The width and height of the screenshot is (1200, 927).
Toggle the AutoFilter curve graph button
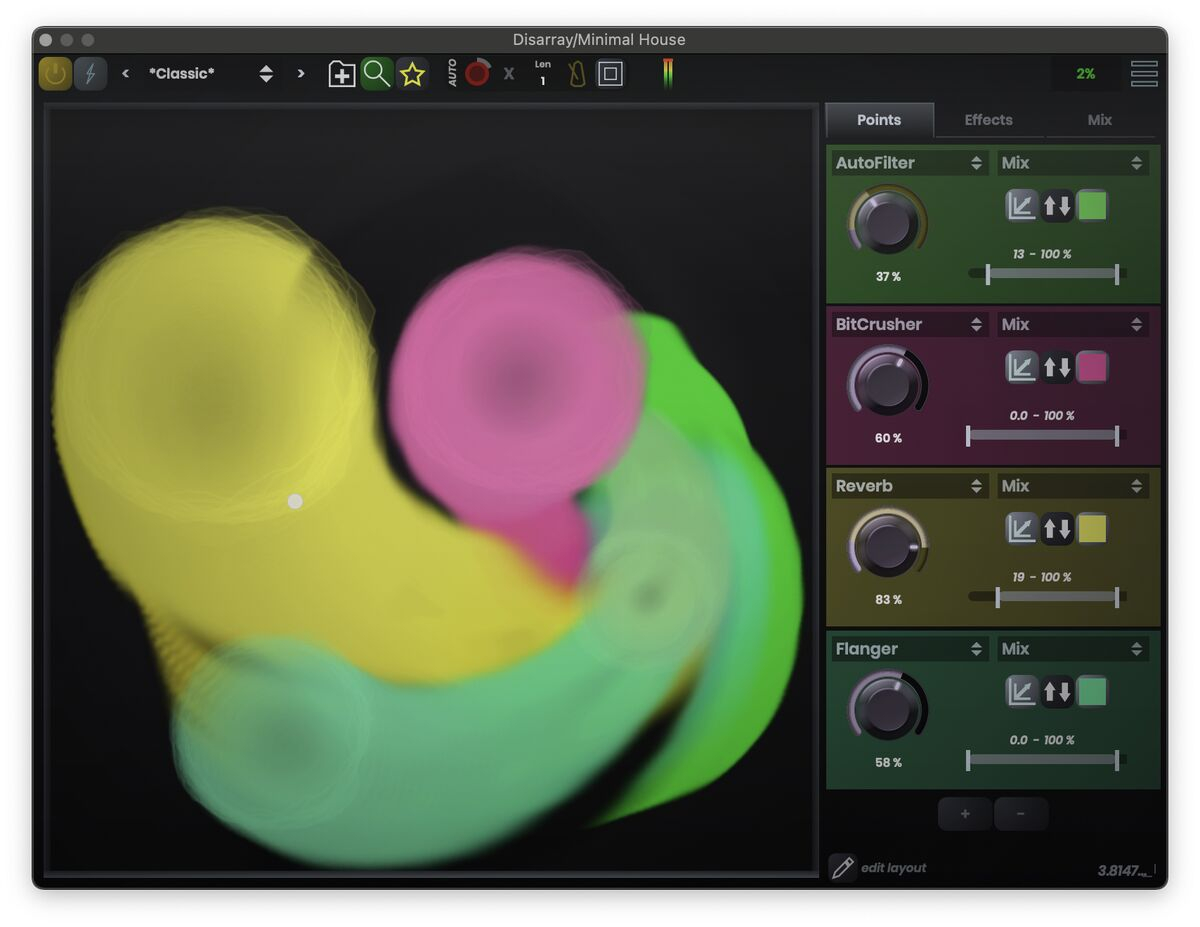pyautogui.click(x=1021, y=206)
